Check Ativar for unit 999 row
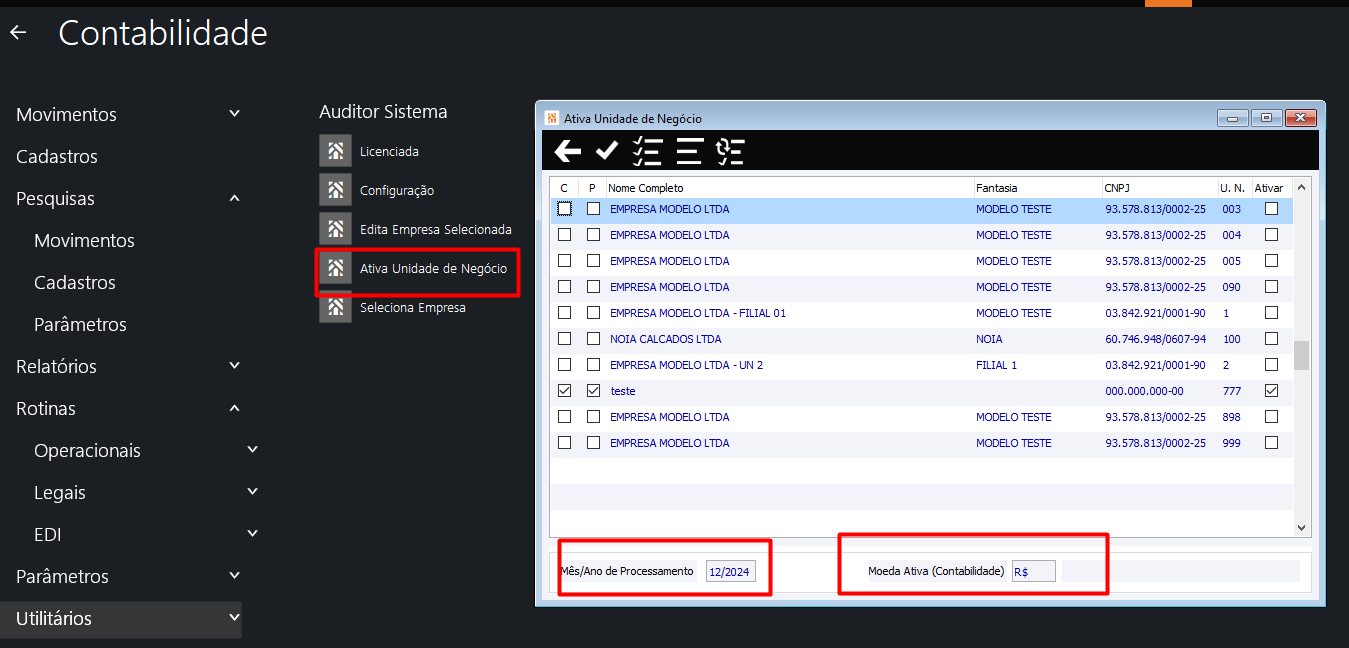 1271,443
